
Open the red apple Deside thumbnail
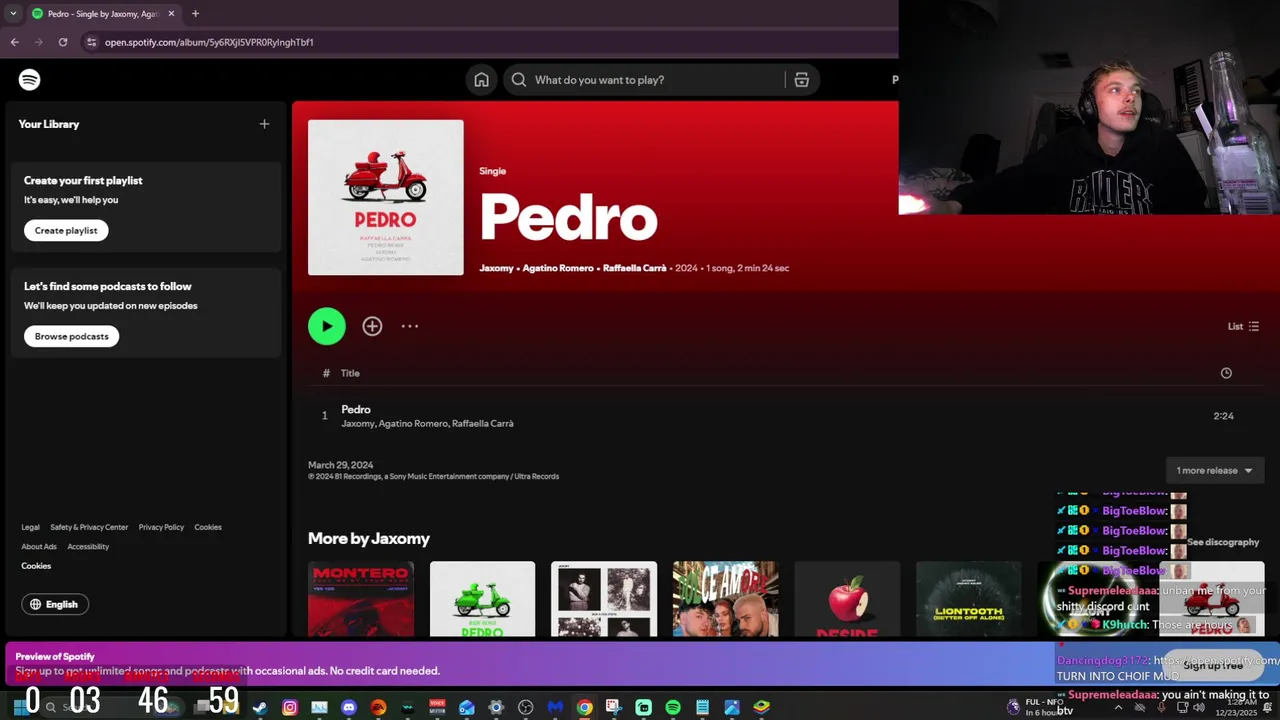point(847,599)
